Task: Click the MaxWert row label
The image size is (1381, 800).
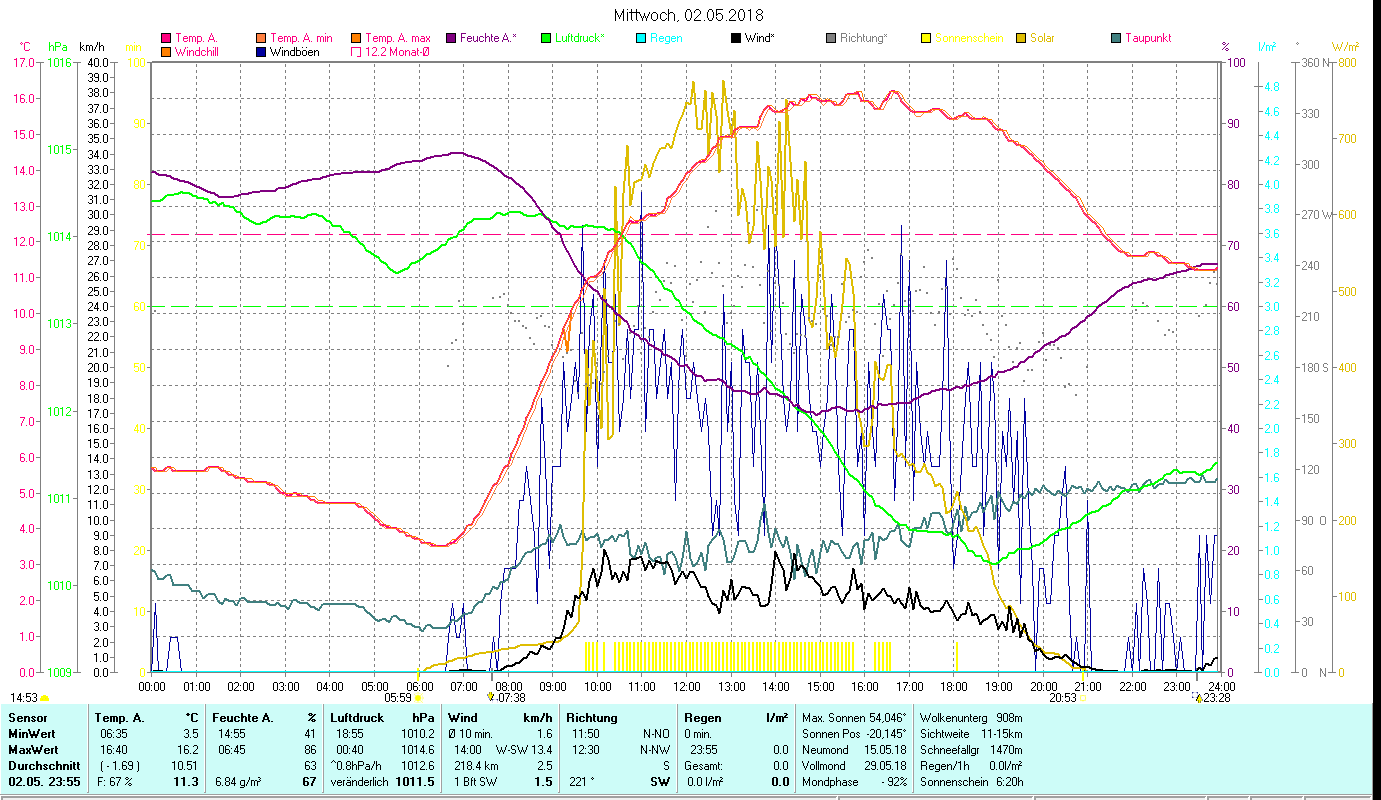Action: pos(34,749)
